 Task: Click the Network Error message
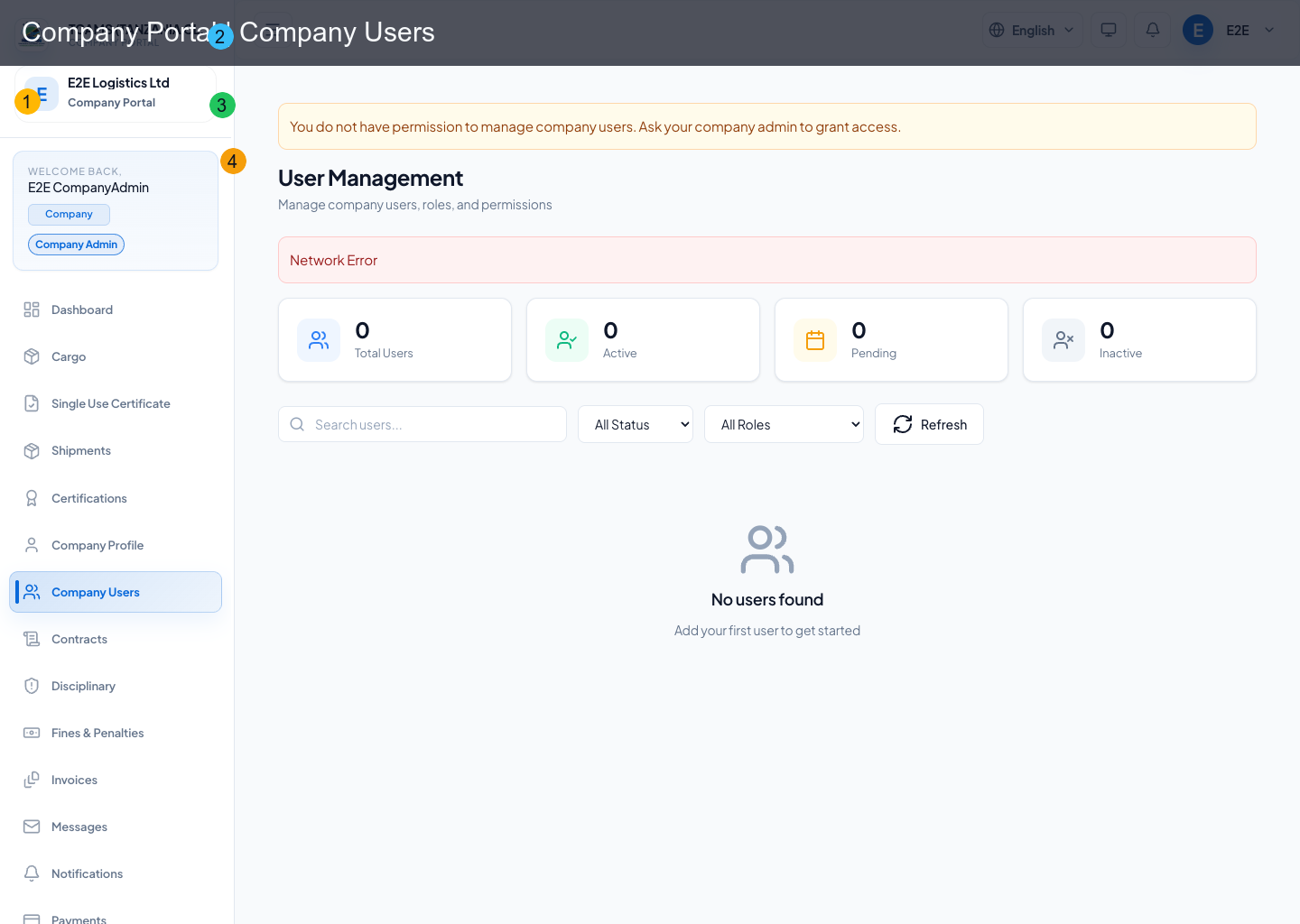coord(333,260)
